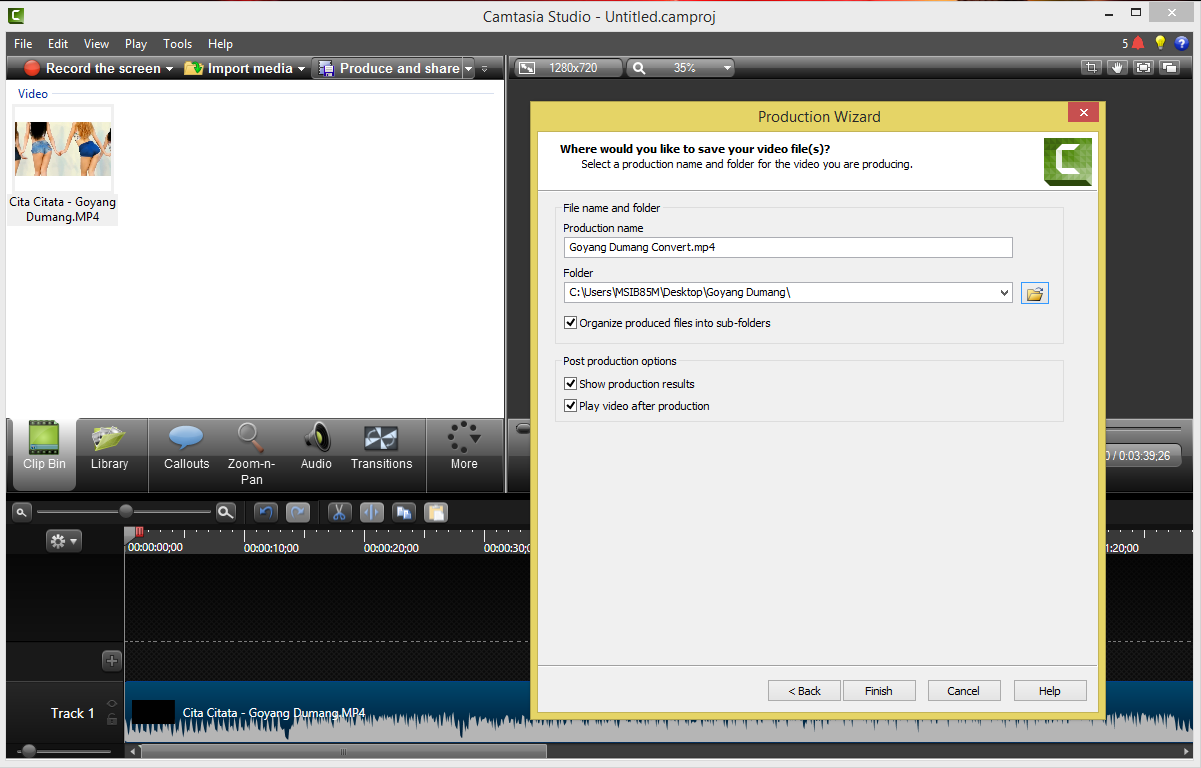Click the detach preview window icon
1201x768 pixels.
[x=1169, y=68]
